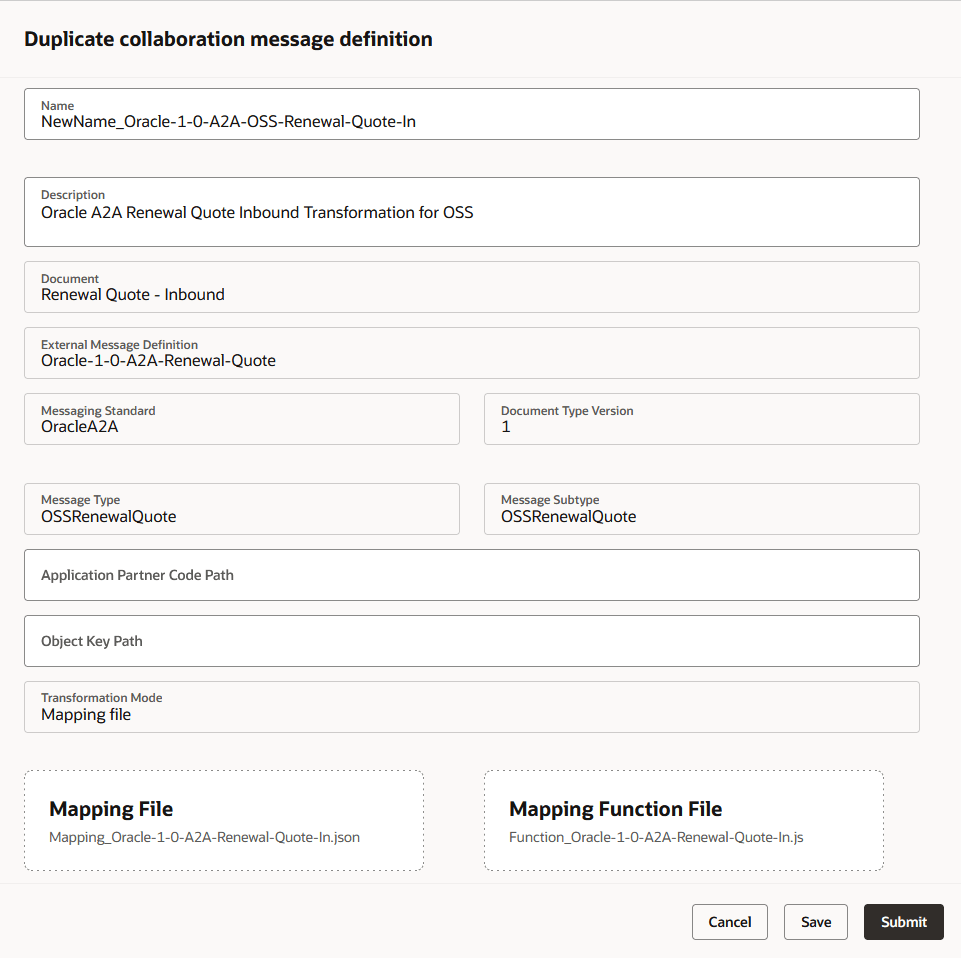Click the Mapping File upload box

click(x=224, y=820)
